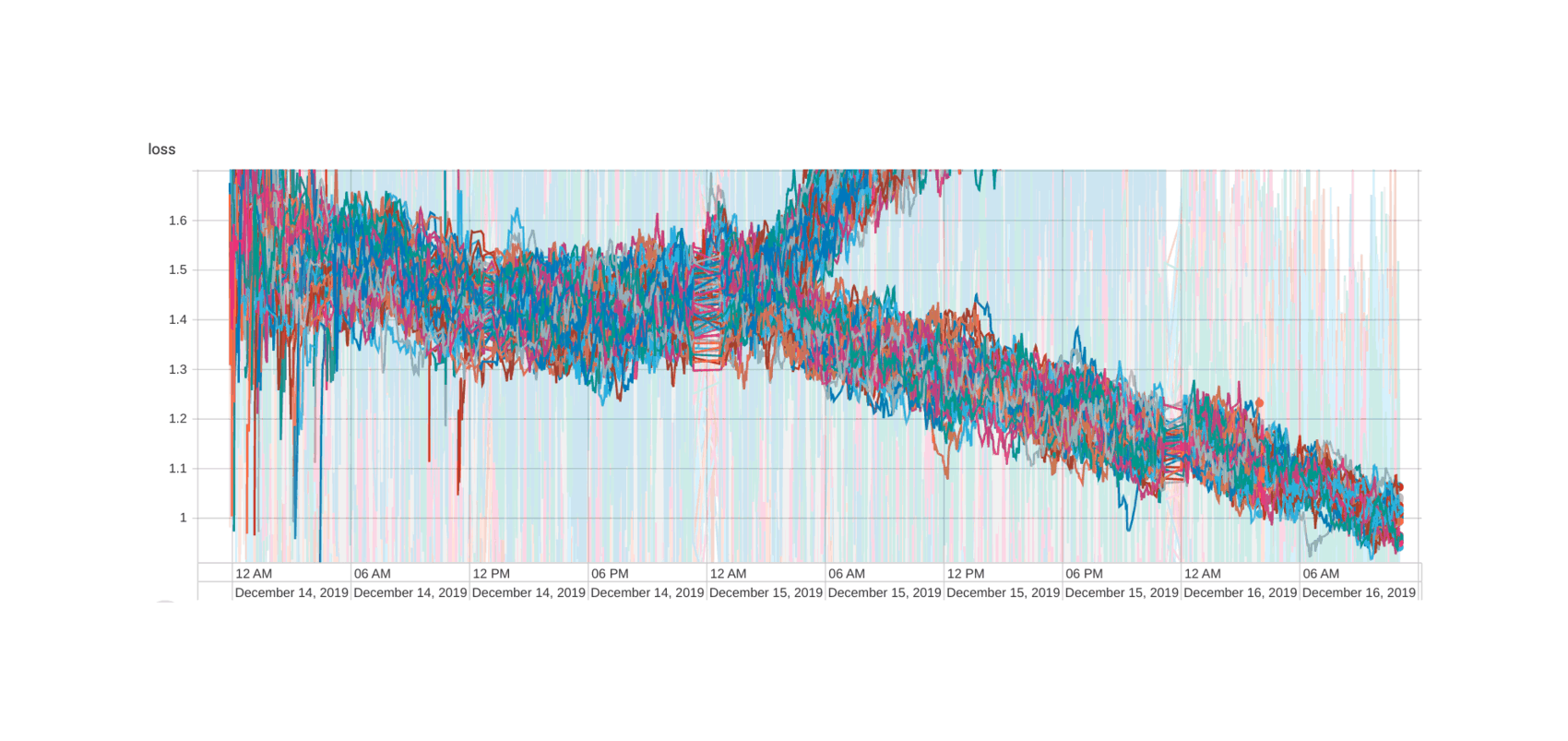This screenshot has height=741, width=1568.
Task: Select the 06 AM tick for December 16
Action: click(1321, 574)
